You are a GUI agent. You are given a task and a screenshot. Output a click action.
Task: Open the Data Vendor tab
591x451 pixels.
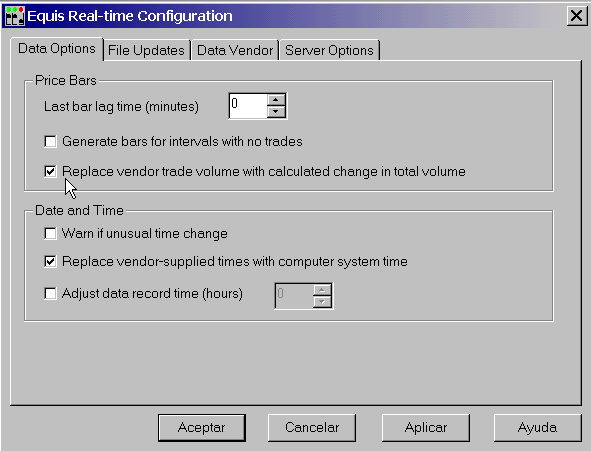pyautogui.click(x=235, y=50)
